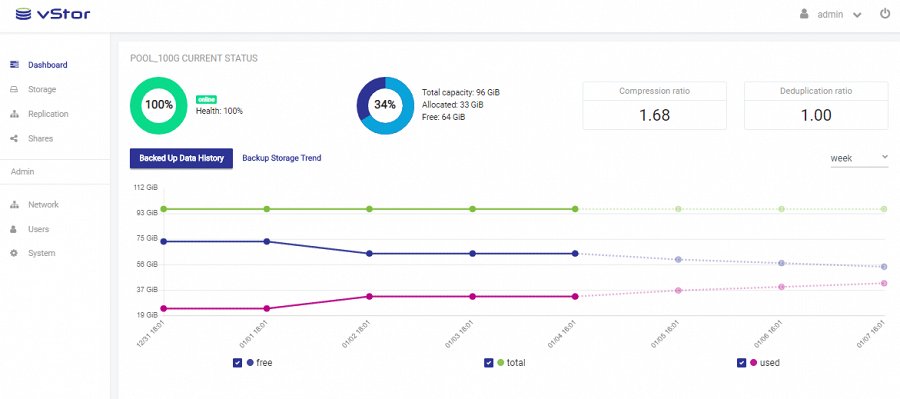The width and height of the screenshot is (900, 399).
Task: Click the Shares icon
Action: [x=15, y=138]
